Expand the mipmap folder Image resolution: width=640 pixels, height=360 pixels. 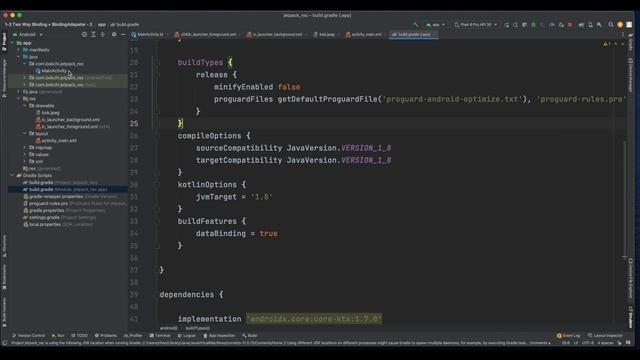25,147
